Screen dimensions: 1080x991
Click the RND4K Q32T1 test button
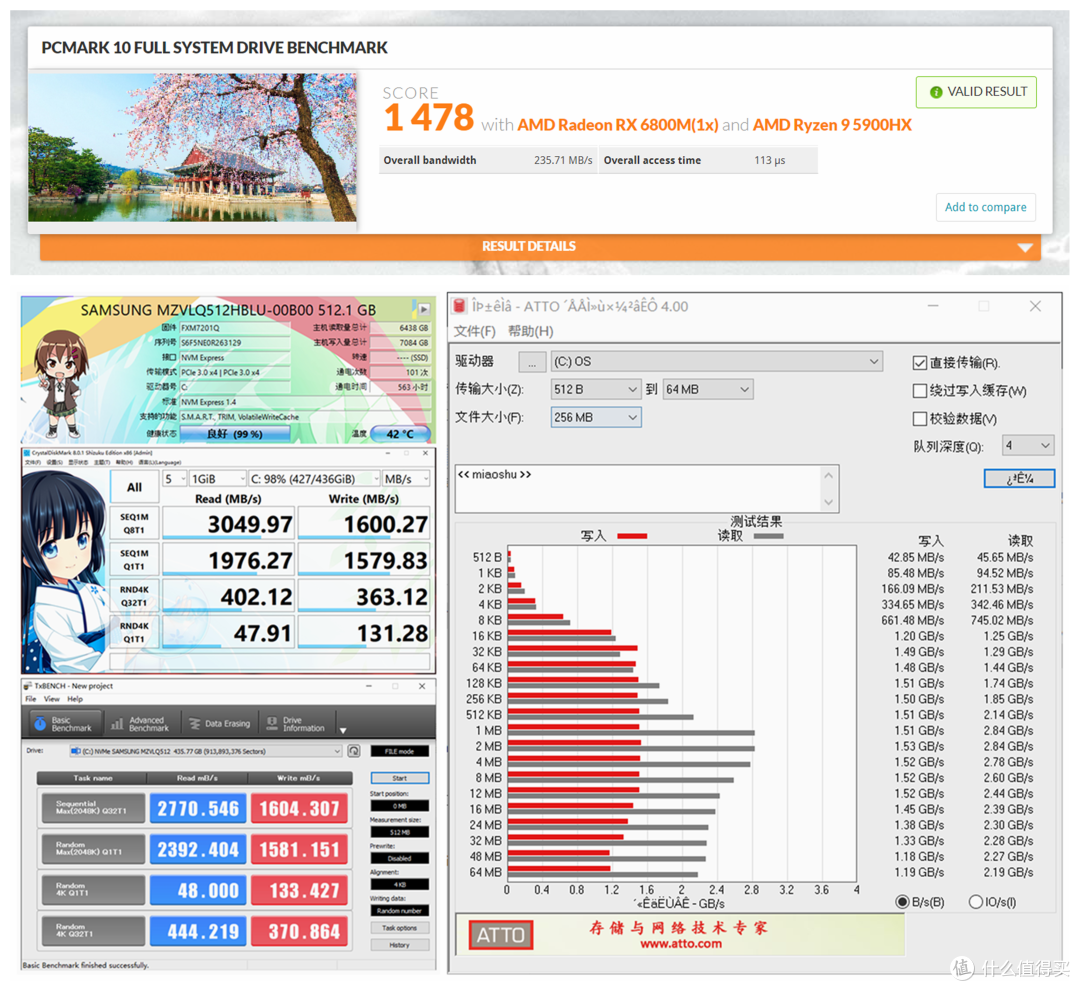tap(134, 596)
